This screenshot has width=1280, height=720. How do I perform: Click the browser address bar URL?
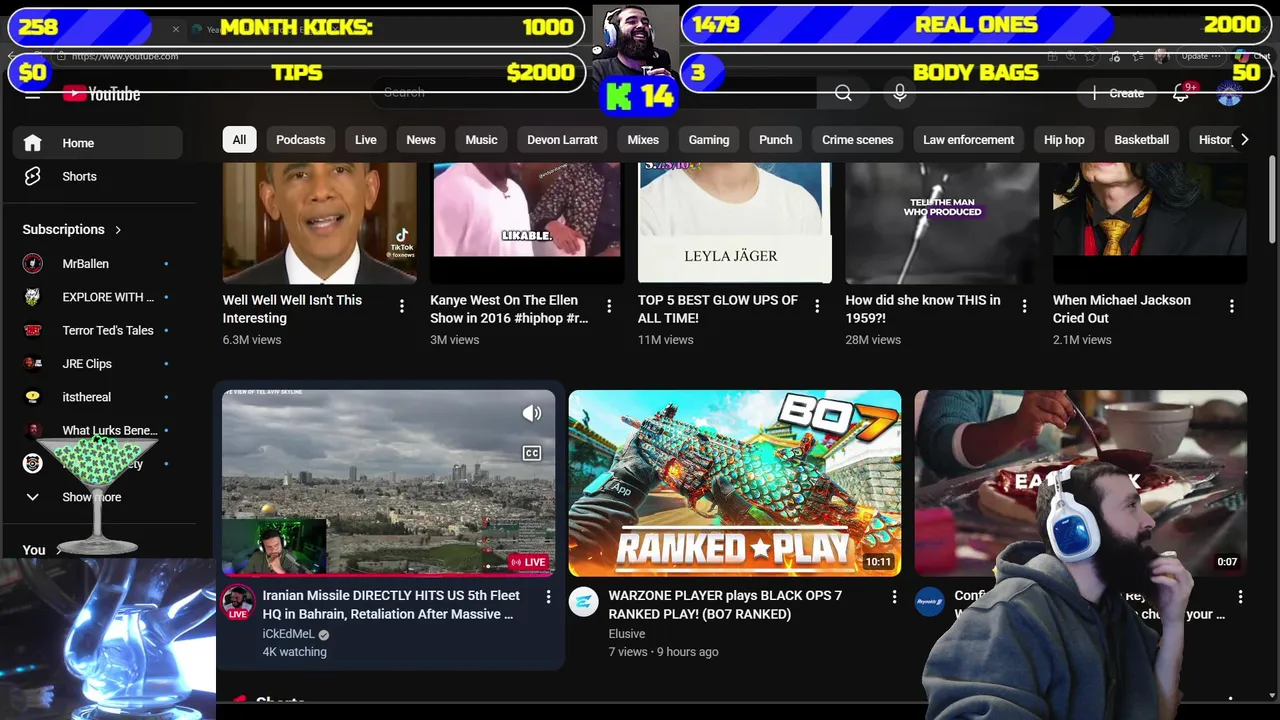pos(125,56)
